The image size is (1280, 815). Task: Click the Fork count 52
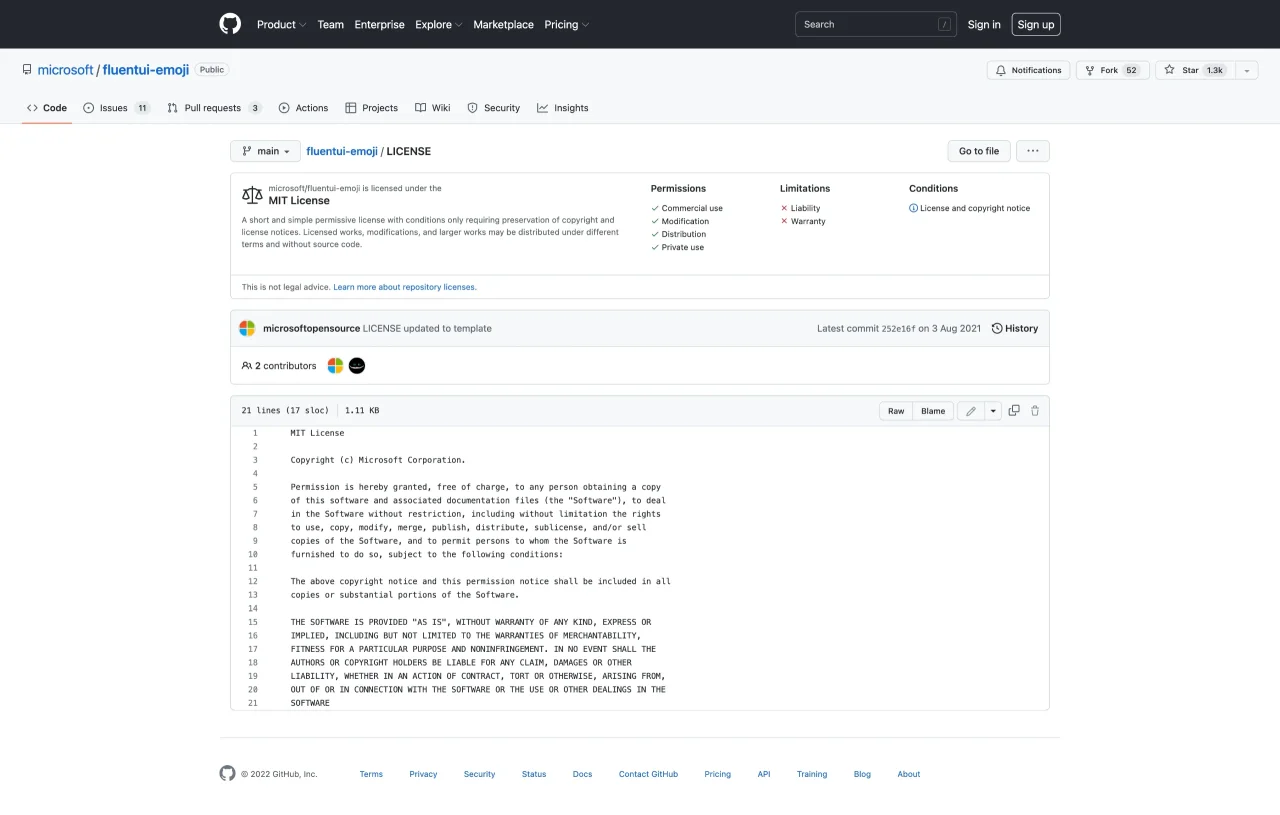pos(1131,70)
